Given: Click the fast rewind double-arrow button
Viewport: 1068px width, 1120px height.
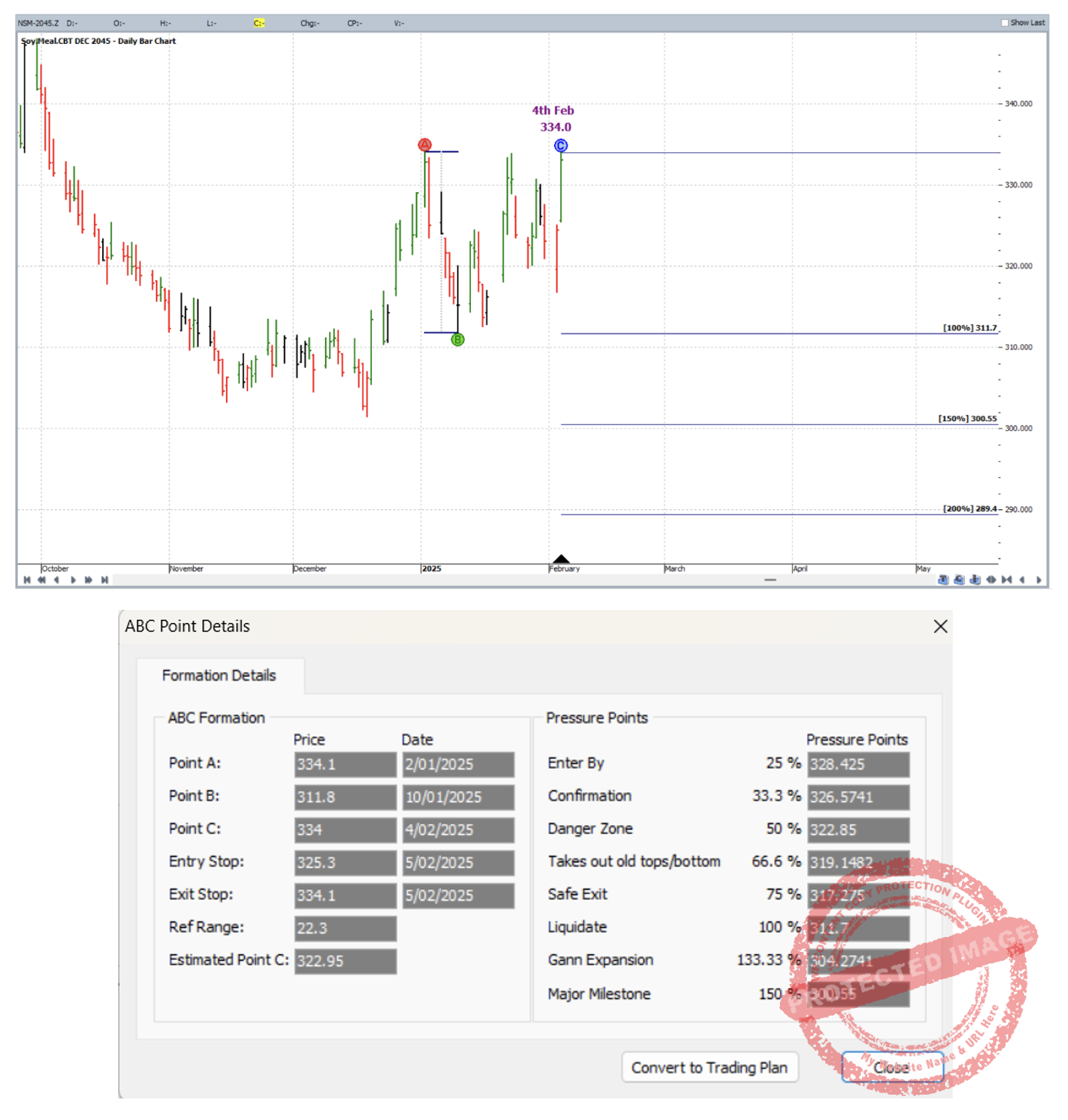Looking at the screenshot, I should click(x=41, y=580).
